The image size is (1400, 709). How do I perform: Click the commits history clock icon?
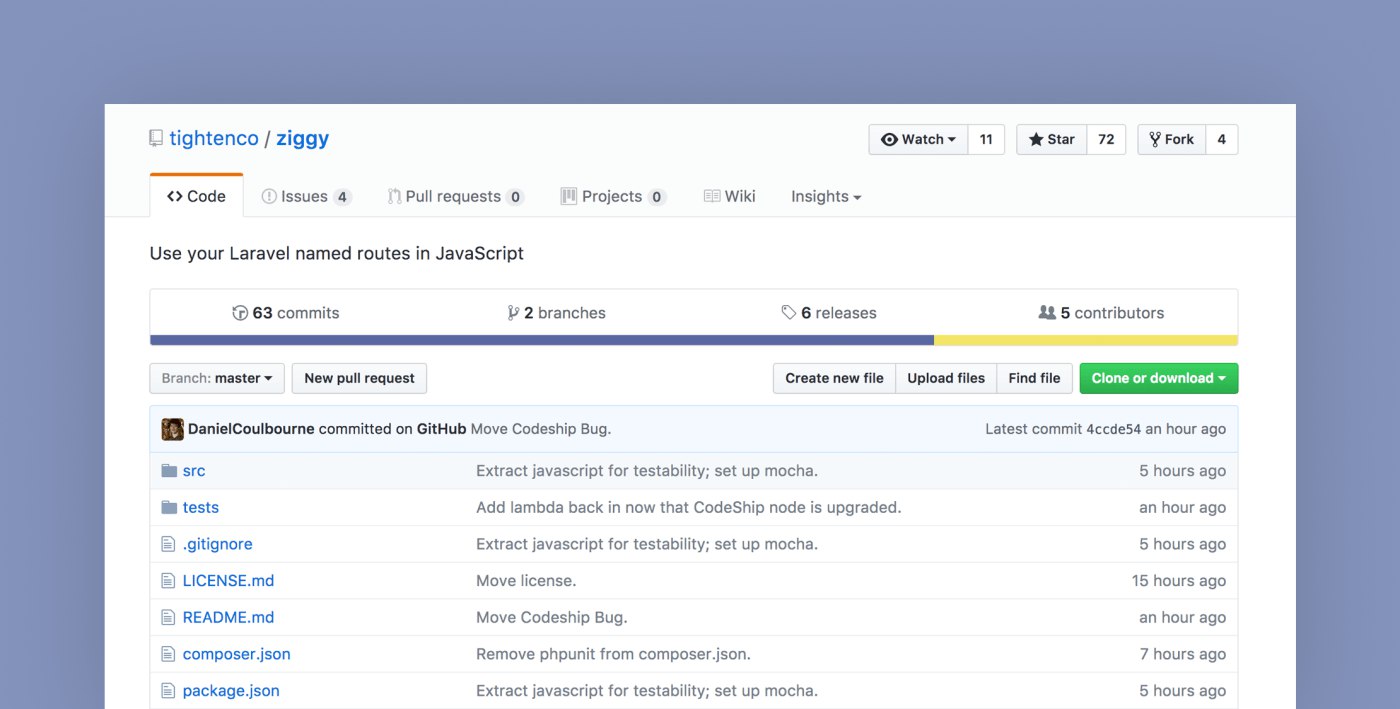(x=240, y=313)
